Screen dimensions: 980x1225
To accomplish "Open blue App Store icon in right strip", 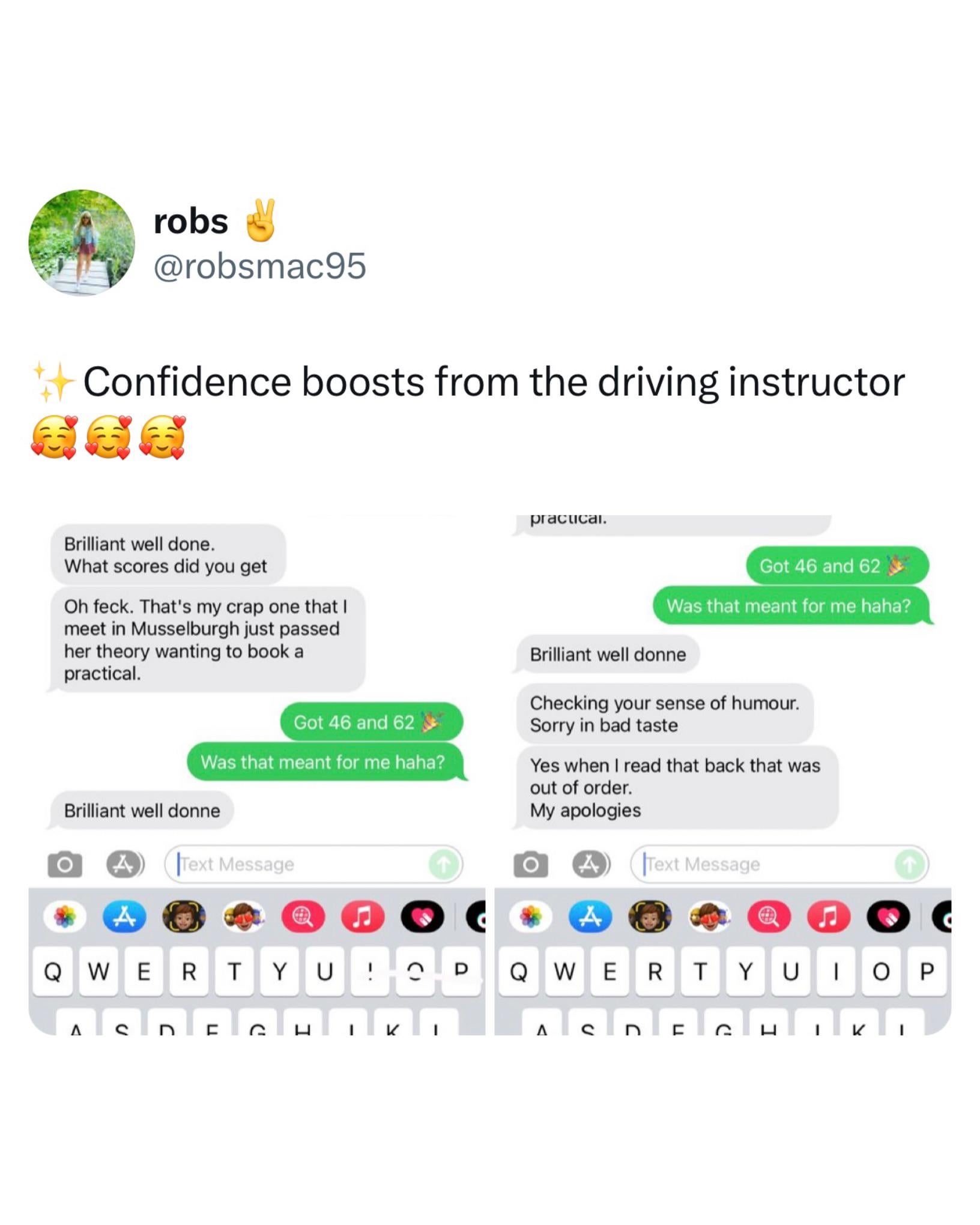I will pos(590,916).
